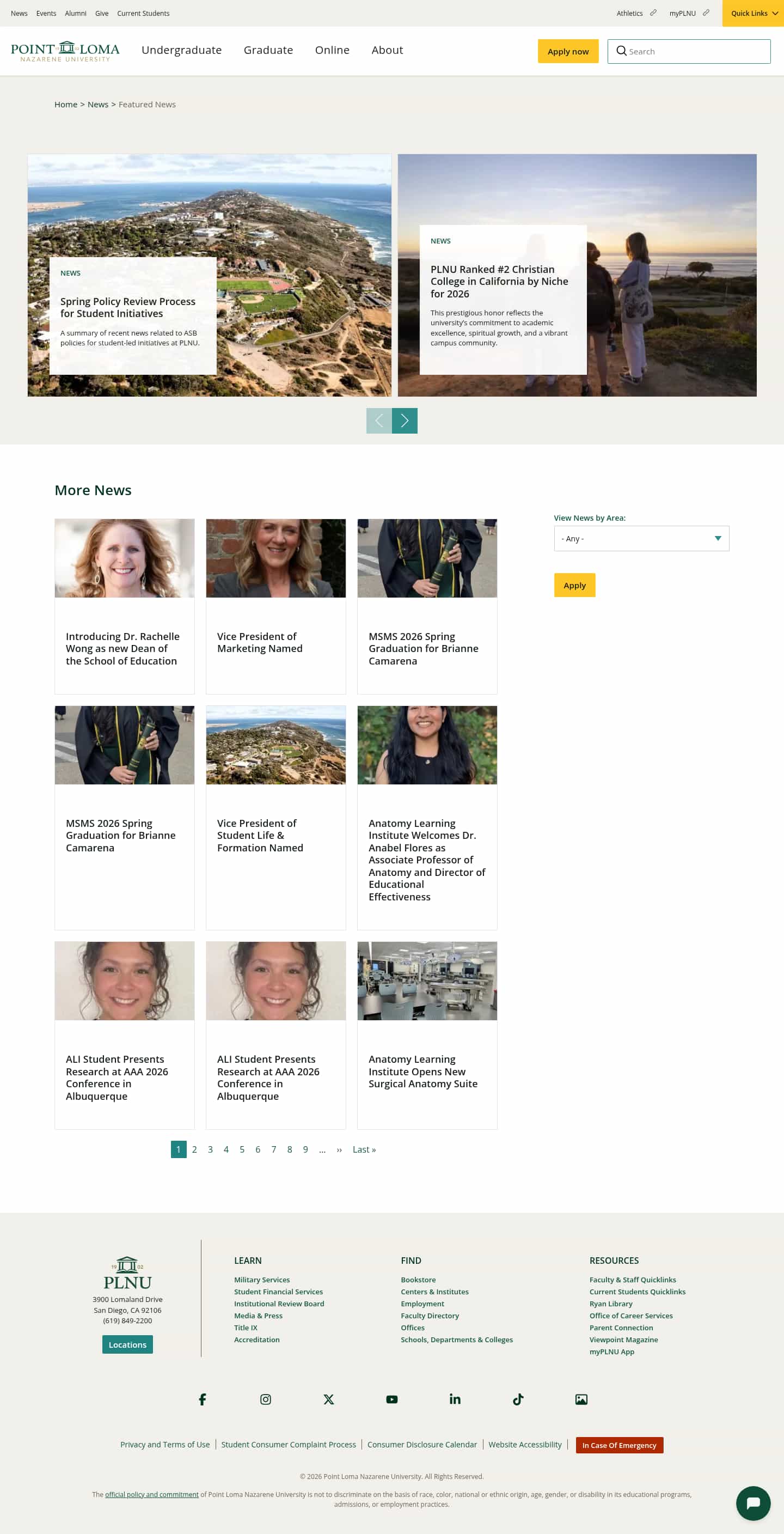Viewport: 784px width, 1534px height.
Task: Go to next featured news slide
Action: 404,421
